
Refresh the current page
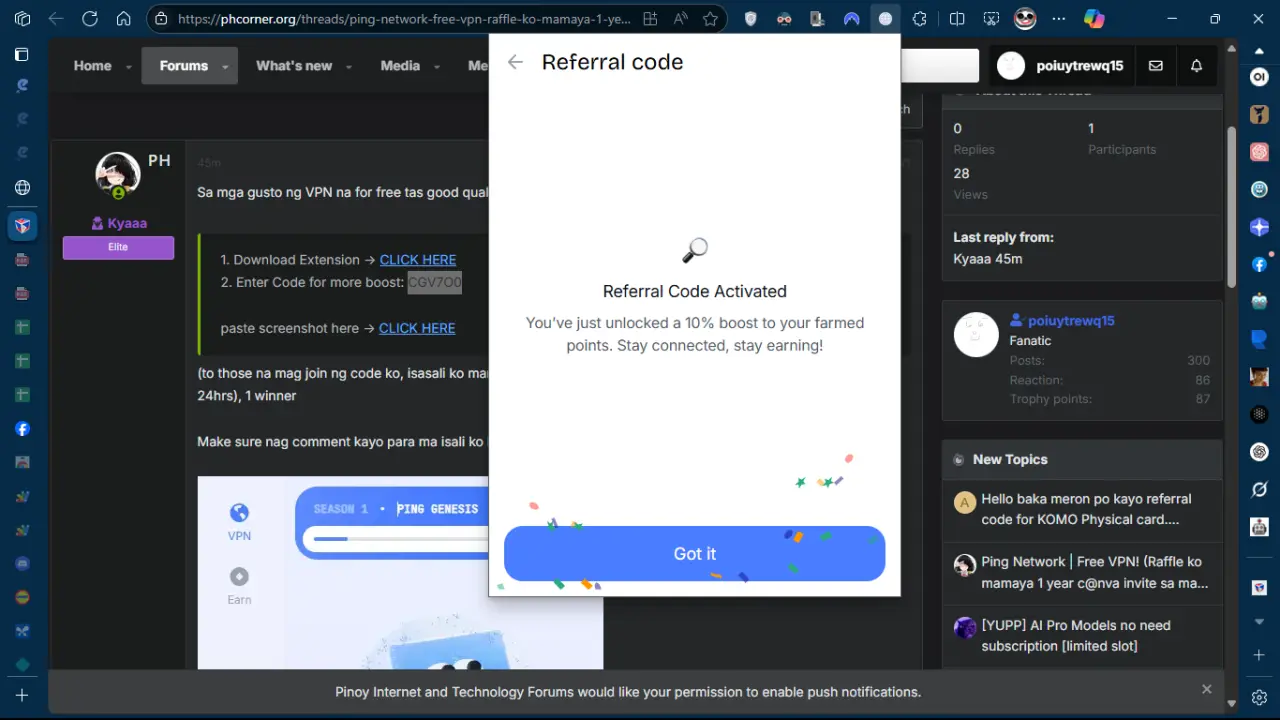point(90,18)
